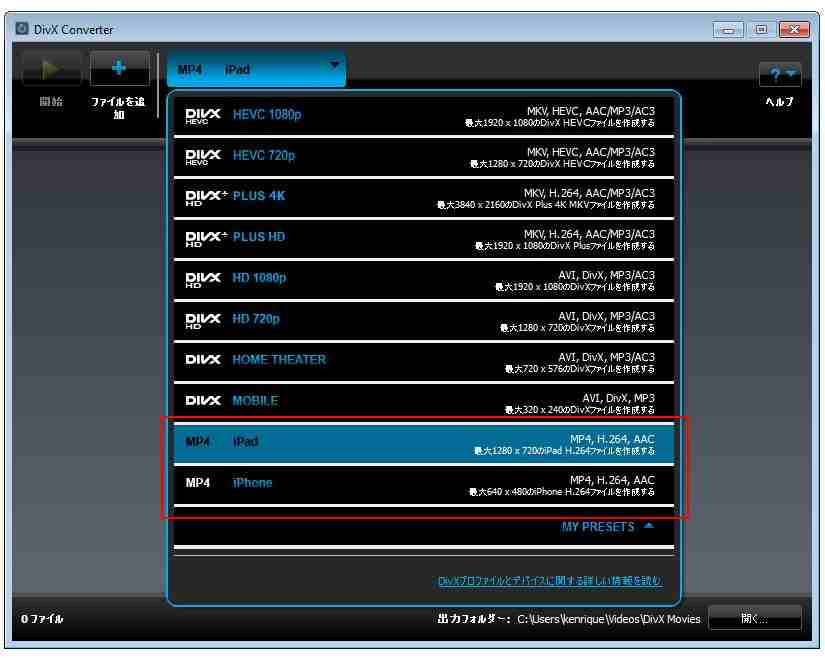825x658 pixels.
Task: Minimize the DivX Converter window
Action: coord(728,29)
